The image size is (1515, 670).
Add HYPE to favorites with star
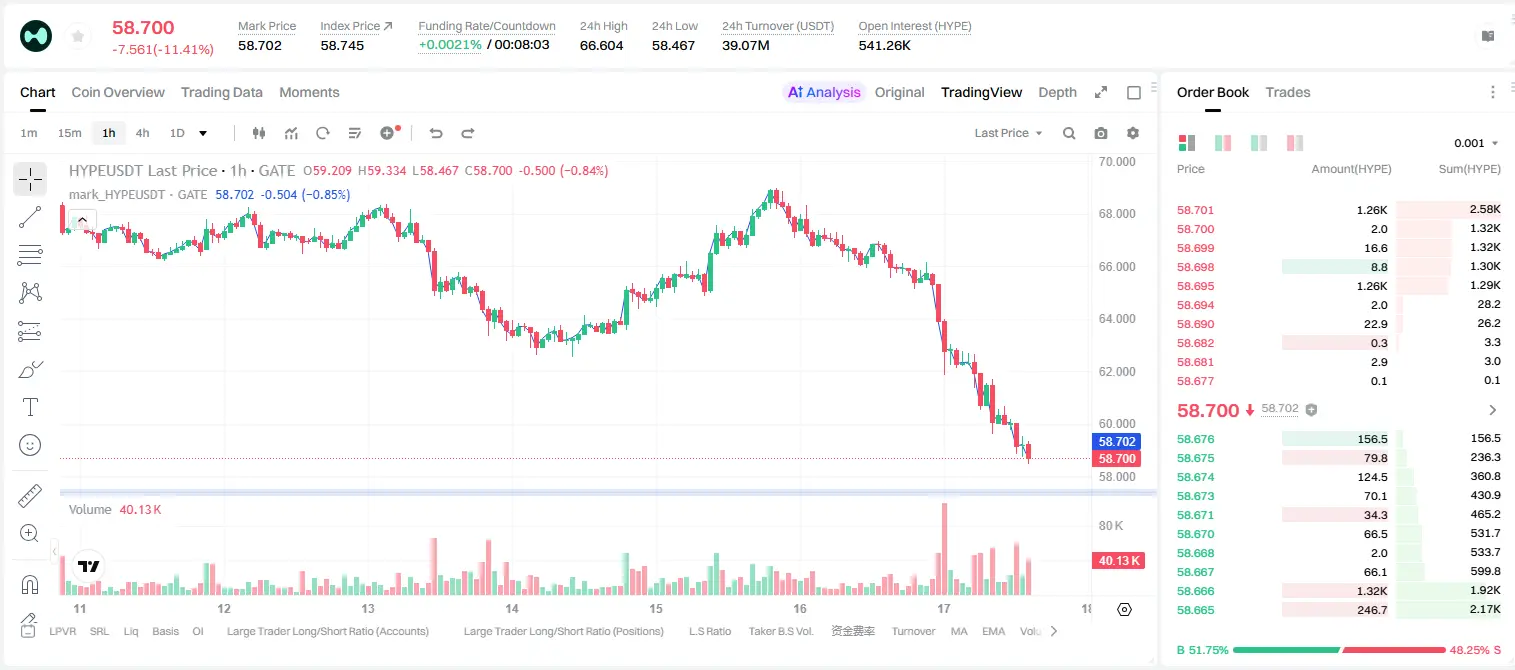click(77, 36)
